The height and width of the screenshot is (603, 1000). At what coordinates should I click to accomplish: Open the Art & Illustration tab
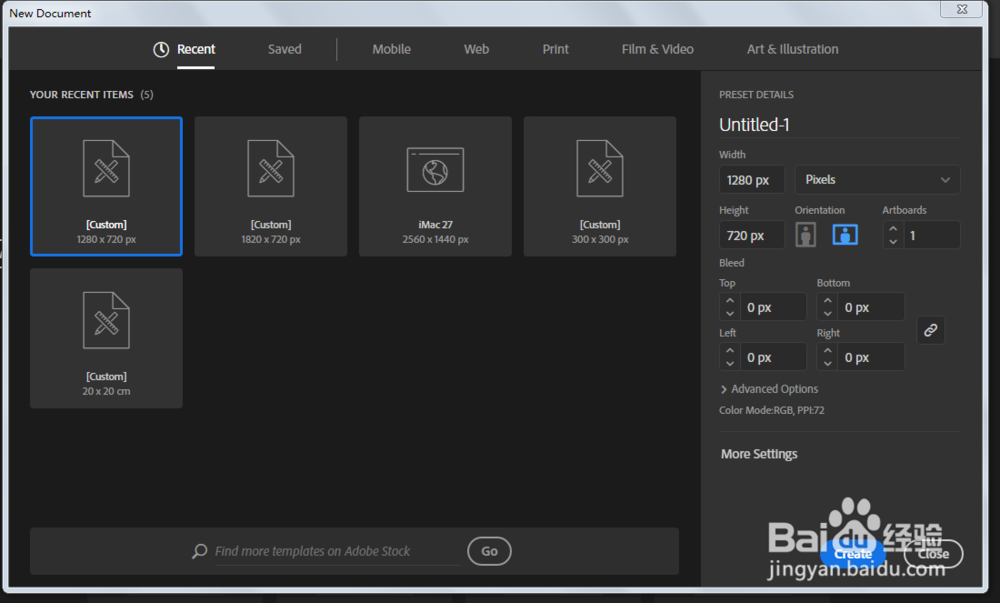point(793,49)
